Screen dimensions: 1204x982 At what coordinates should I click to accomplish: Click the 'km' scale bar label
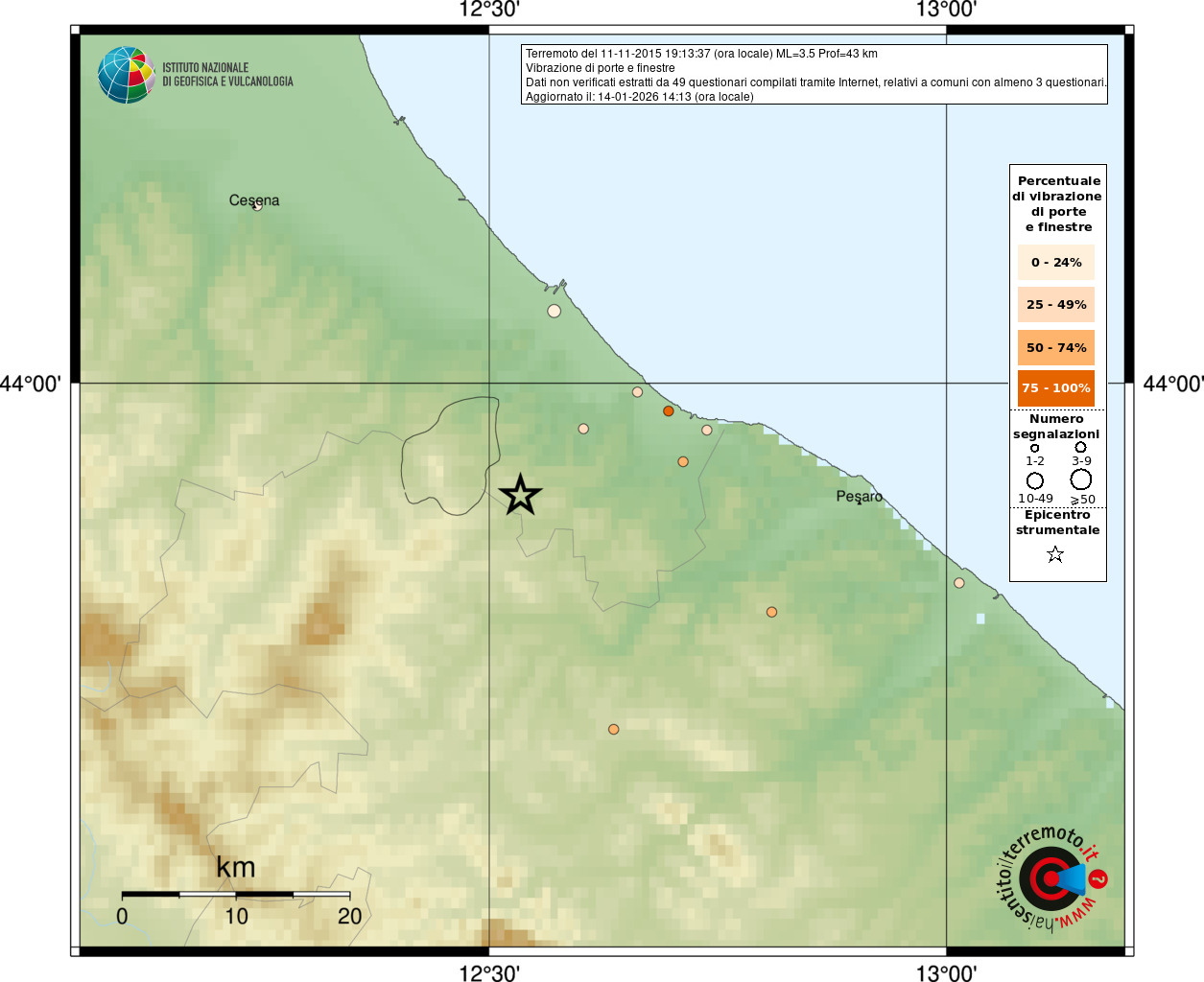[x=235, y=867]
